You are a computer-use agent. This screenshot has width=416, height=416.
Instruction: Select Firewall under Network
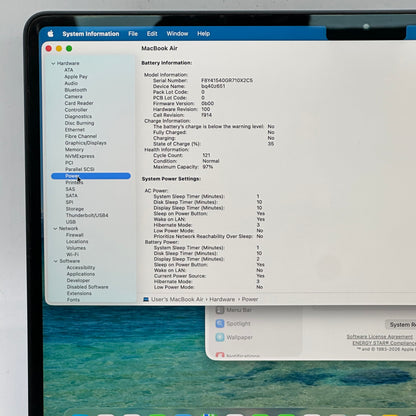click(x=75, y=235)
